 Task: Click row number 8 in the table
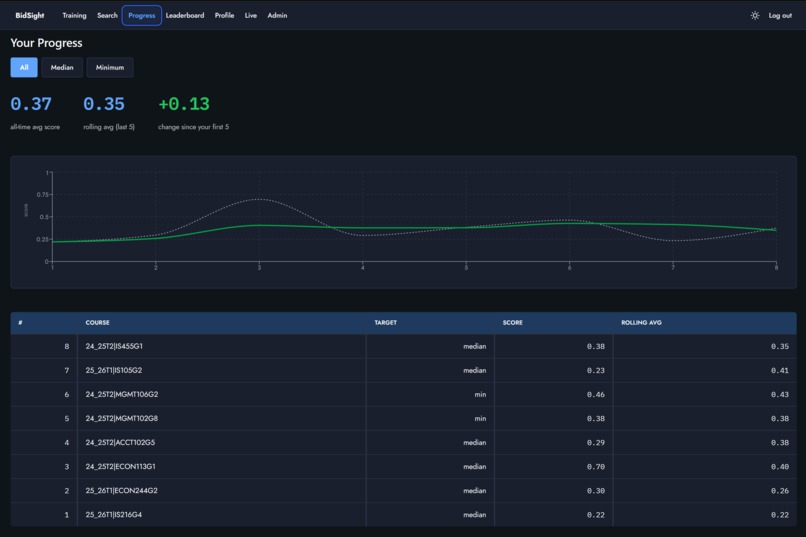(66, 346)
